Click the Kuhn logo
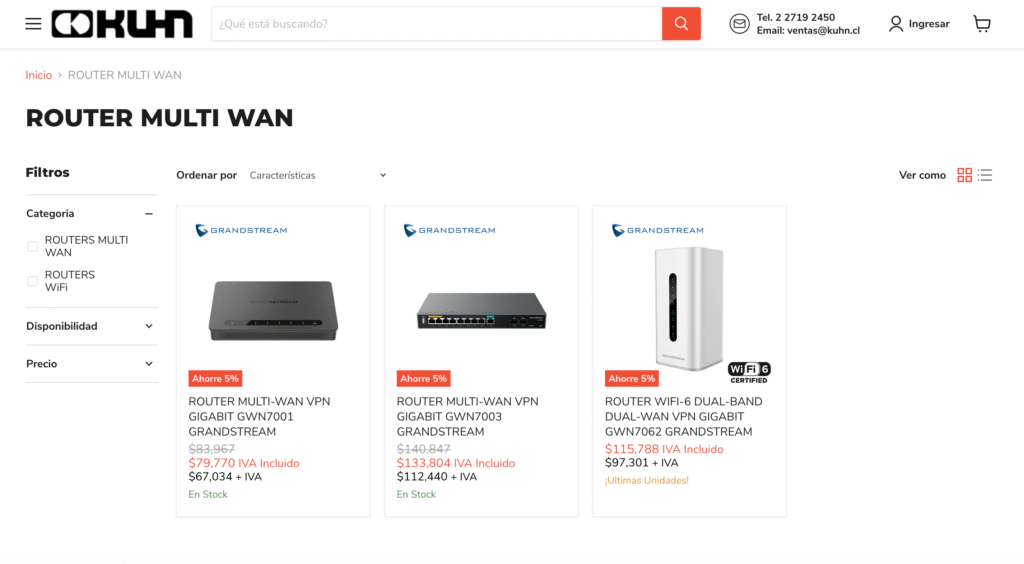1024x564 pixels. coord(122,24)
